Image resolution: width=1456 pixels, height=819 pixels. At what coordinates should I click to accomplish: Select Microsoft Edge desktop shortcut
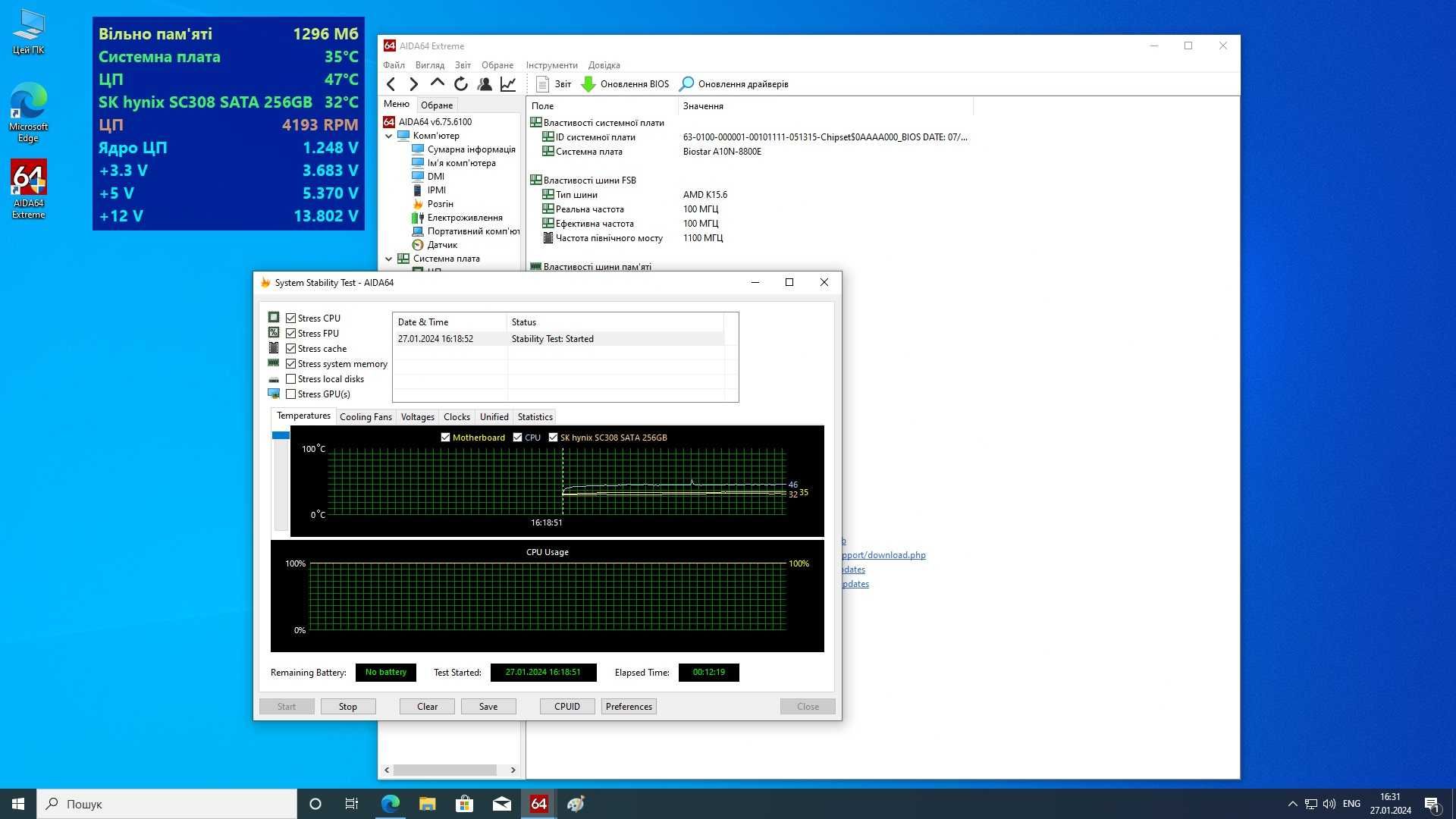click(28, 112)
